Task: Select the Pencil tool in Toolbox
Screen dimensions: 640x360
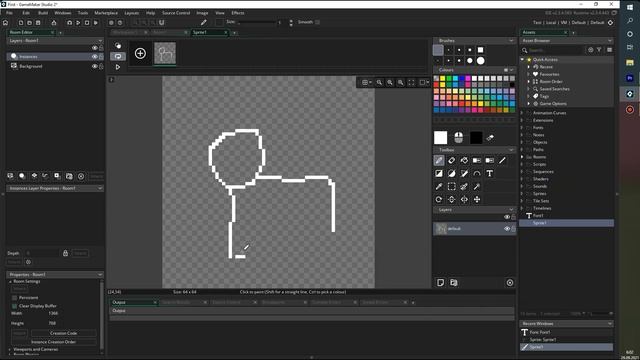Action: (439, 160)
